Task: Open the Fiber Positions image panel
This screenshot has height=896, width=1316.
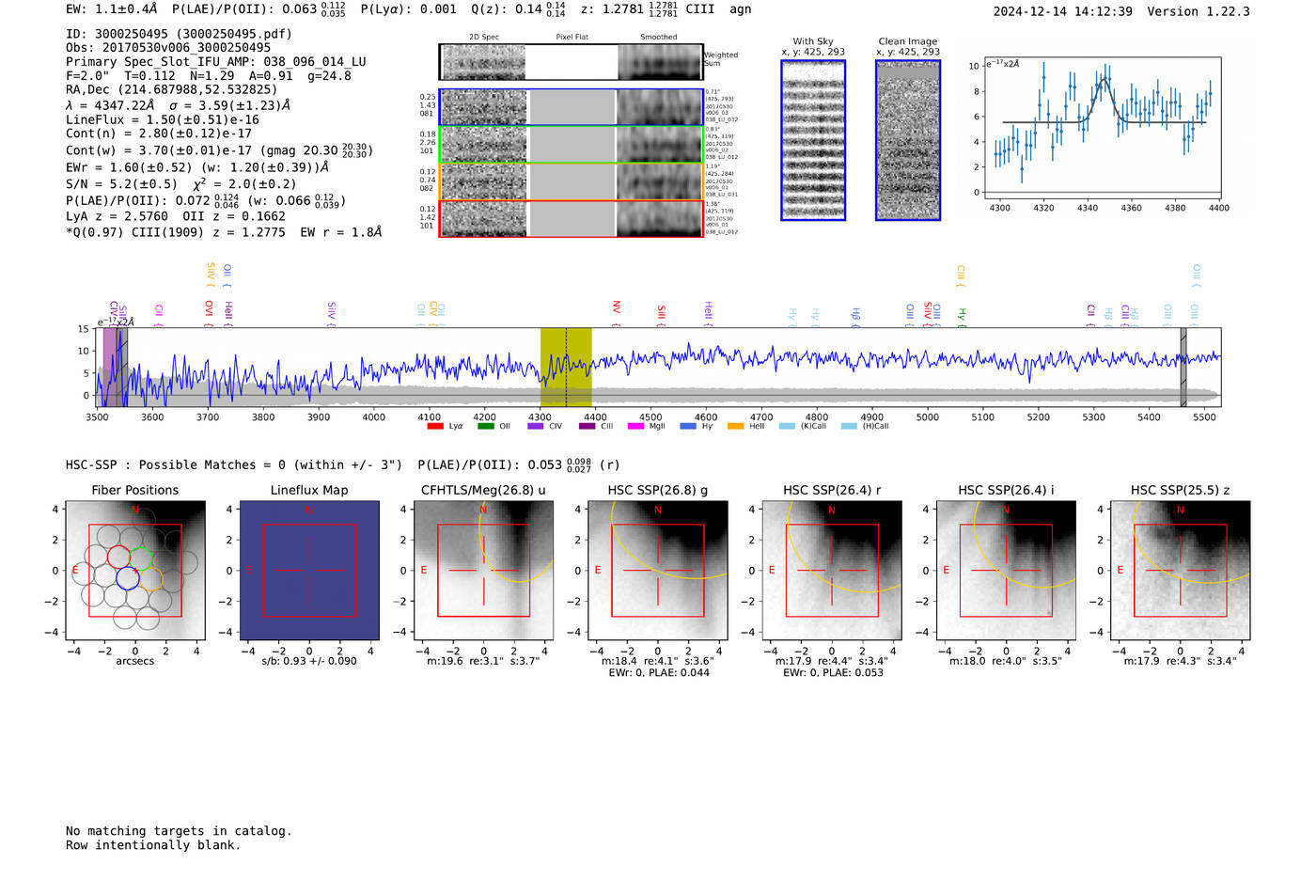Action: [135, 571]
